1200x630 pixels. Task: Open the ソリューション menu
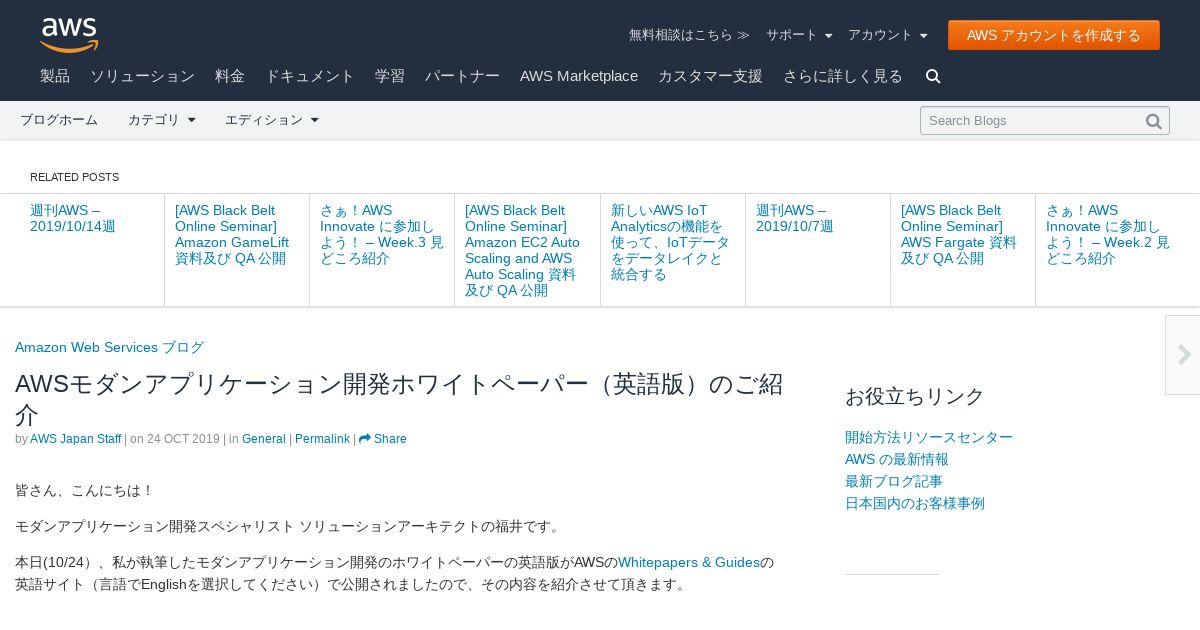142,76
